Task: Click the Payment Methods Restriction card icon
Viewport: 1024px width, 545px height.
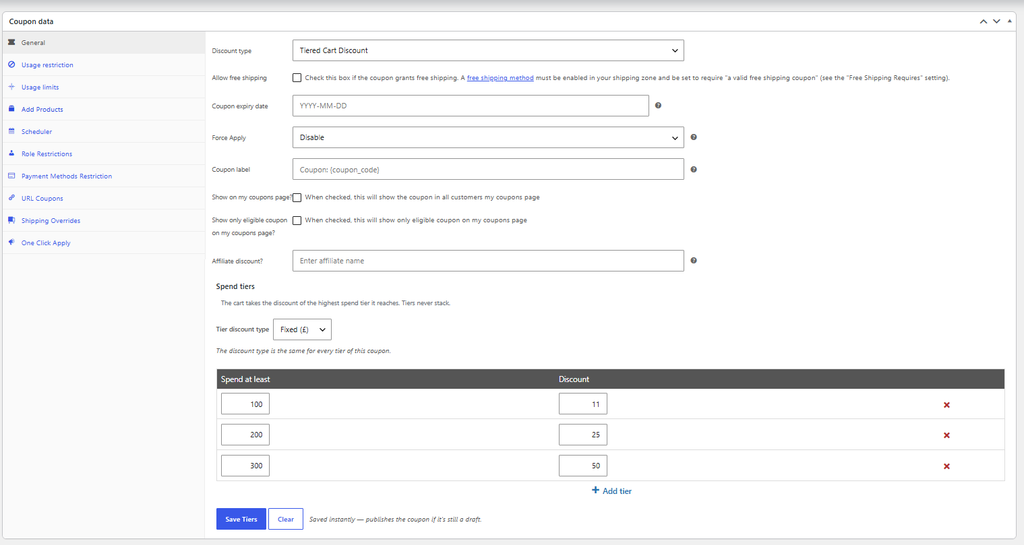Action: 11,176
